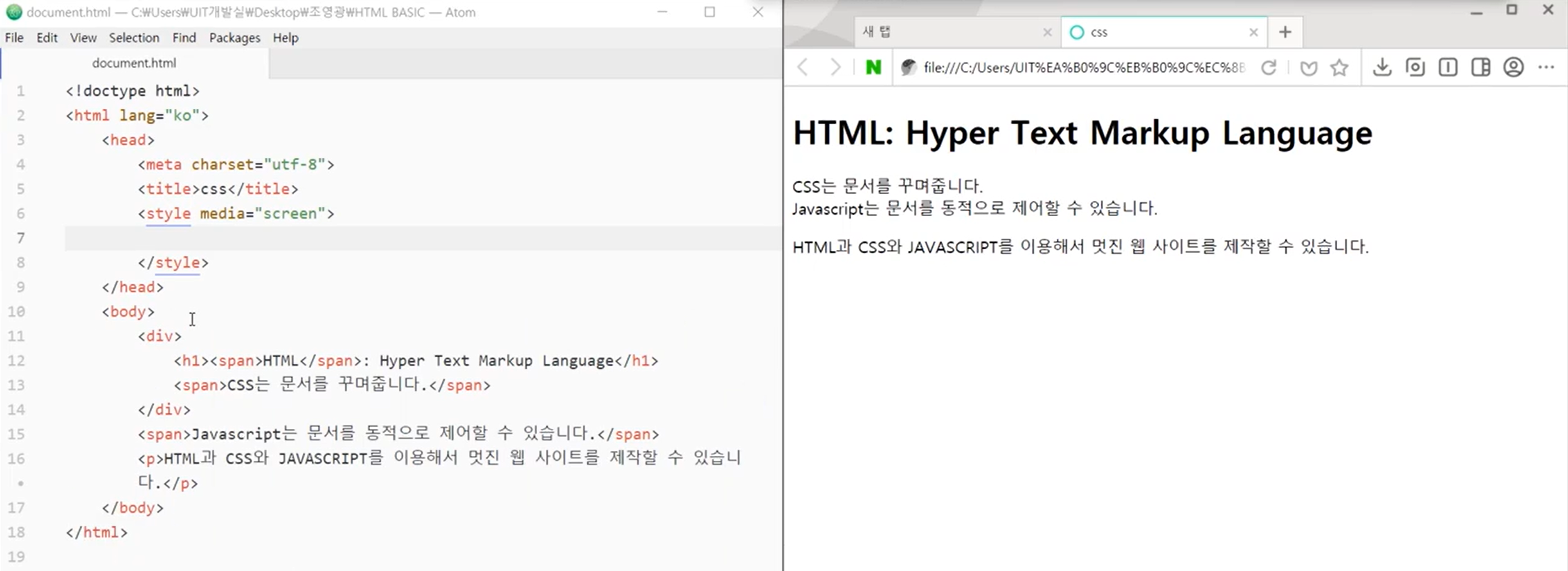Click the screen capture camera icon
Viewport: 1568px width, 571px height.
point(1415,67)
